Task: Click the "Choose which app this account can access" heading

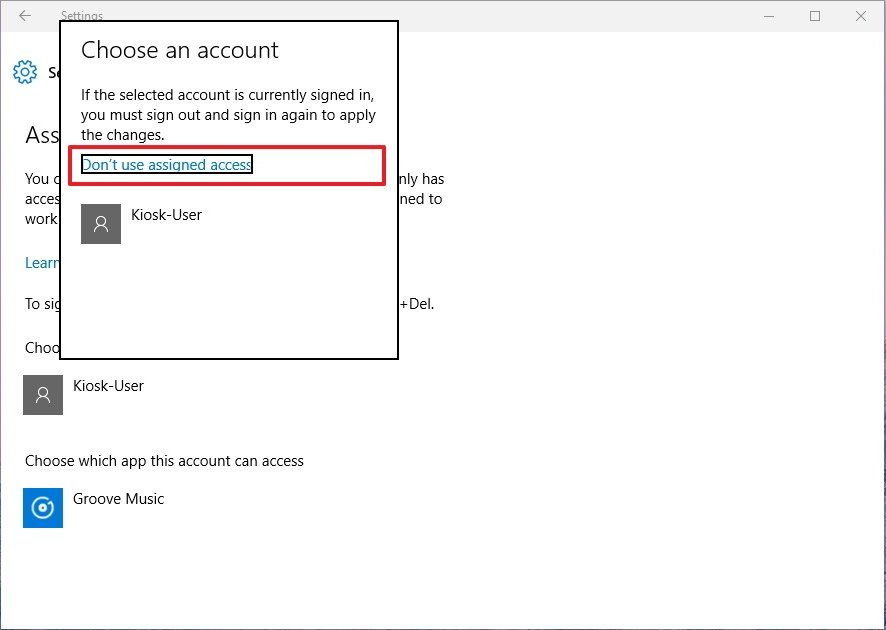Action: click(164, 461)
